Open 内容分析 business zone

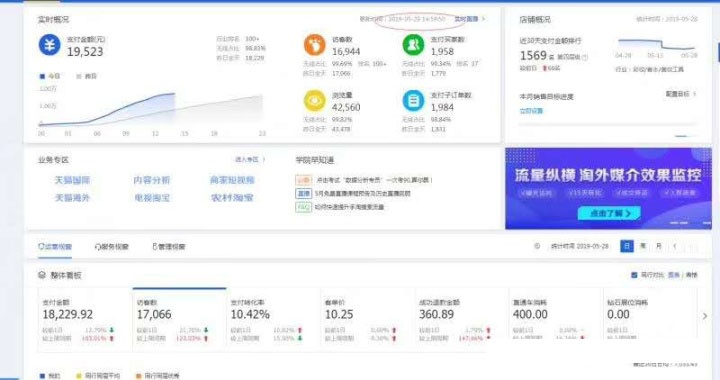click(152, 180)
